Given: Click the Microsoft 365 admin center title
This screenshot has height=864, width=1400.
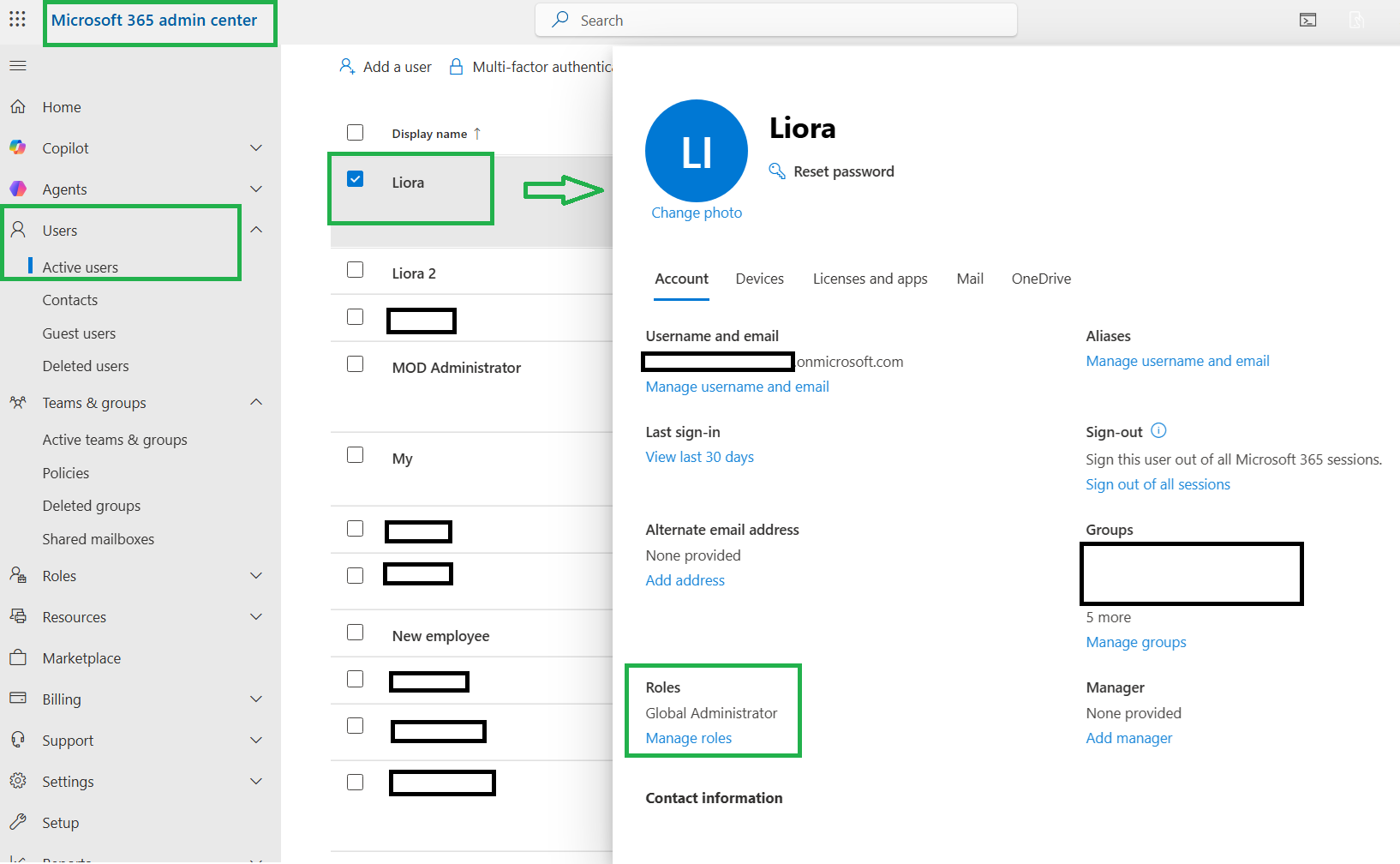Looking at the screenshot, I should pos(154,20).
